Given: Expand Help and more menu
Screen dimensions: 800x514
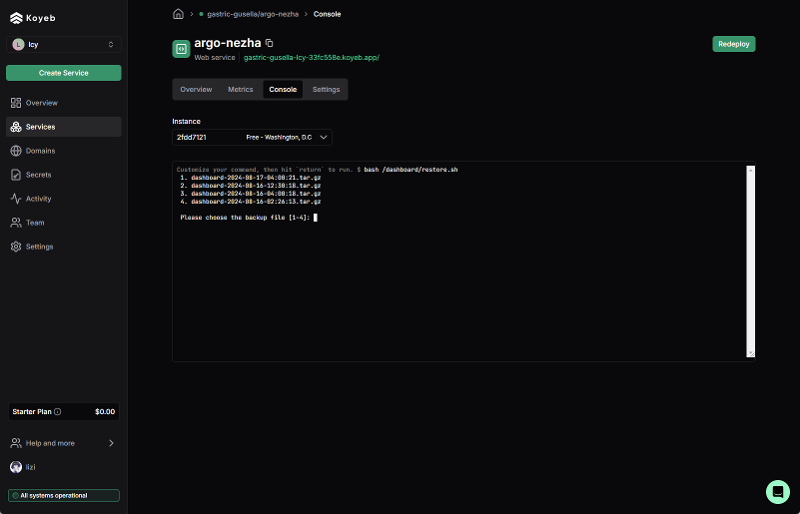Looking at the screenshot, I should 64,443.
